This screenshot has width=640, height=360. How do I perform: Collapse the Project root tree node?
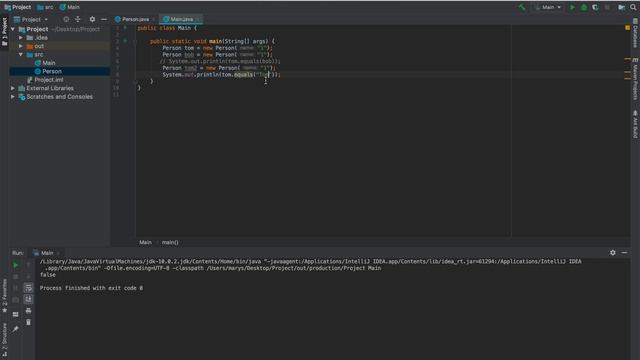pyautogui.click(x=13, y=29)
